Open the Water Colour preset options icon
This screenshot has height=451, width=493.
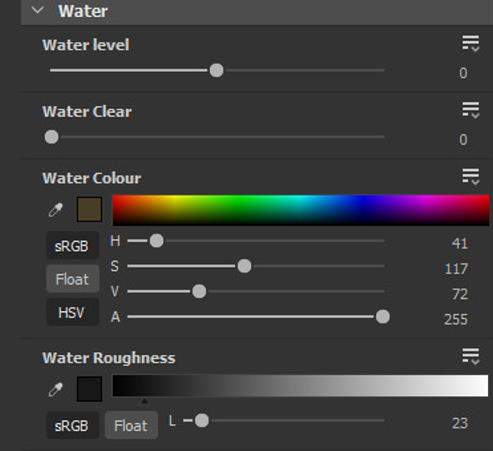pyautogui.click(x=471, y=176)
